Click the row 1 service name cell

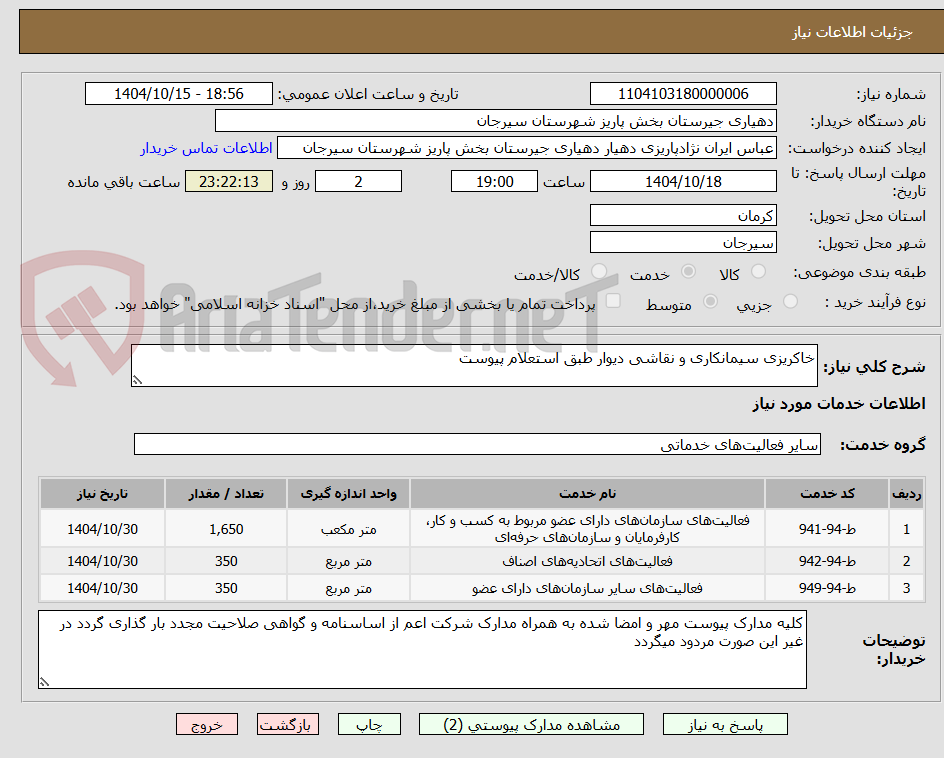pyautogui.click(x=588, y=529)
